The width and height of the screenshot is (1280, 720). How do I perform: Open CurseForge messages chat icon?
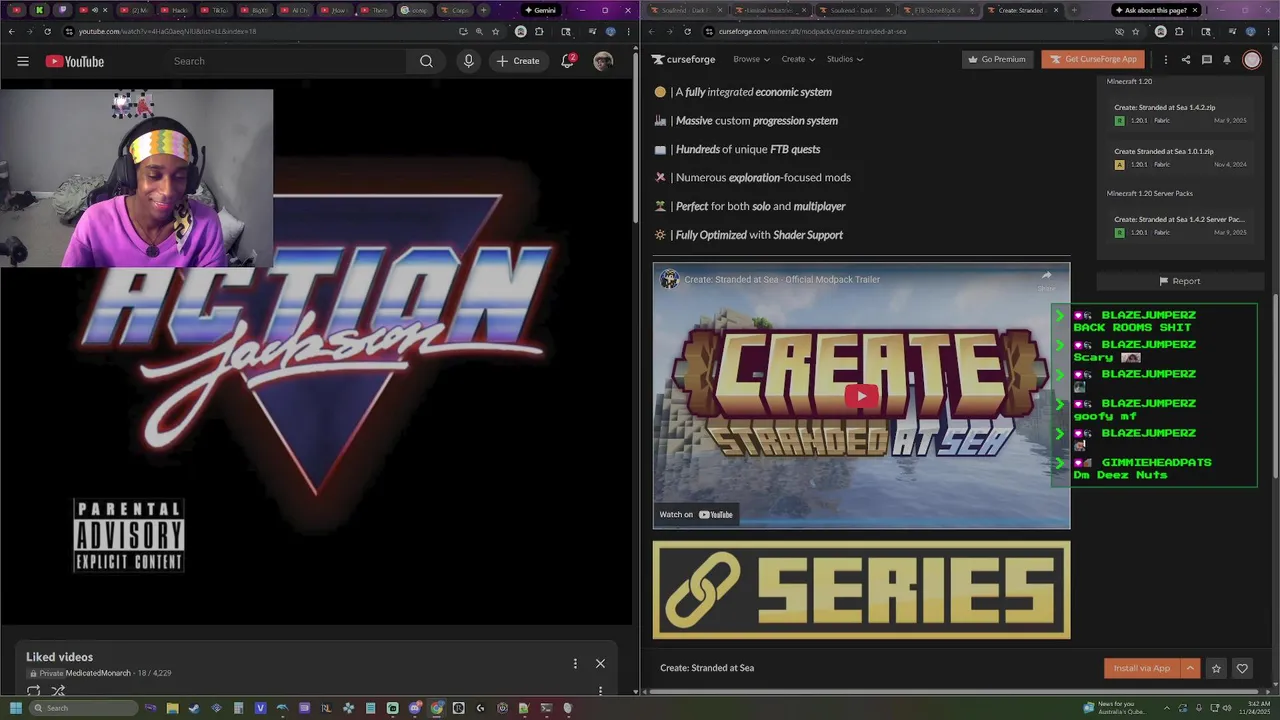point(1206,60)
